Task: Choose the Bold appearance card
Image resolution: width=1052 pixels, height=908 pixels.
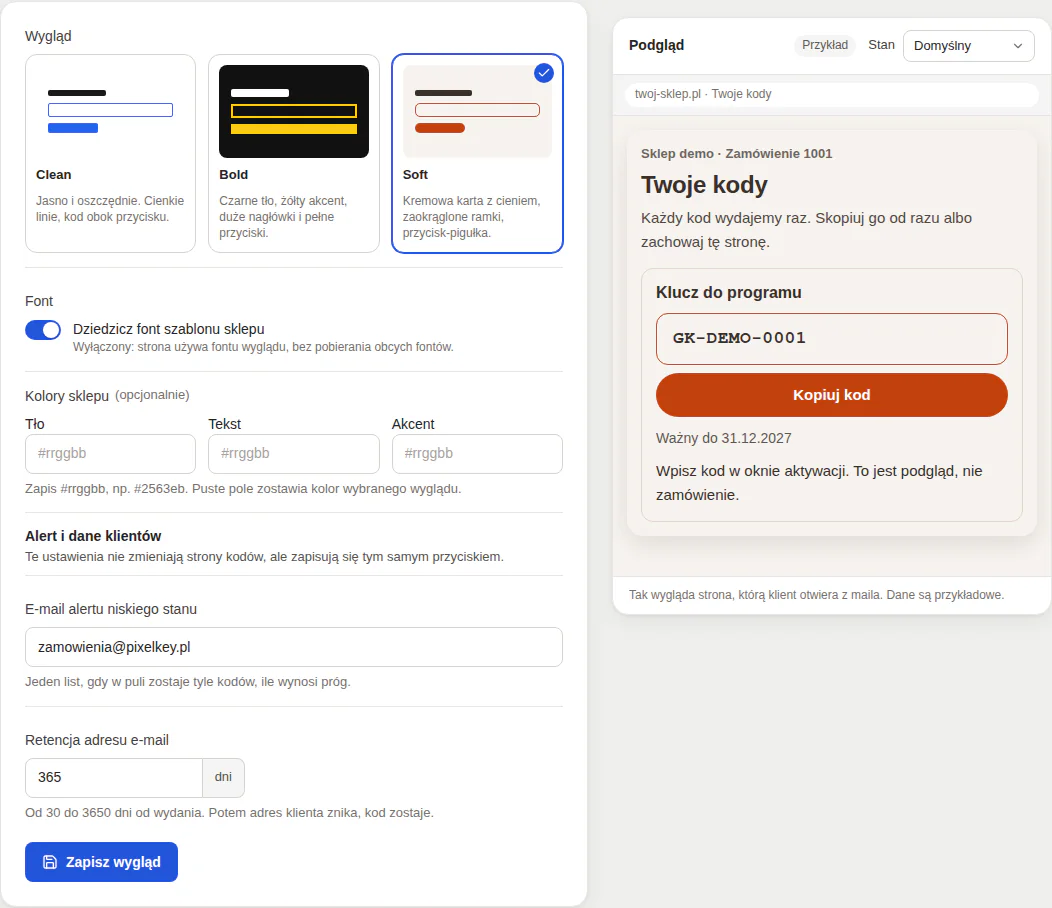Action: tap(294, 153)
